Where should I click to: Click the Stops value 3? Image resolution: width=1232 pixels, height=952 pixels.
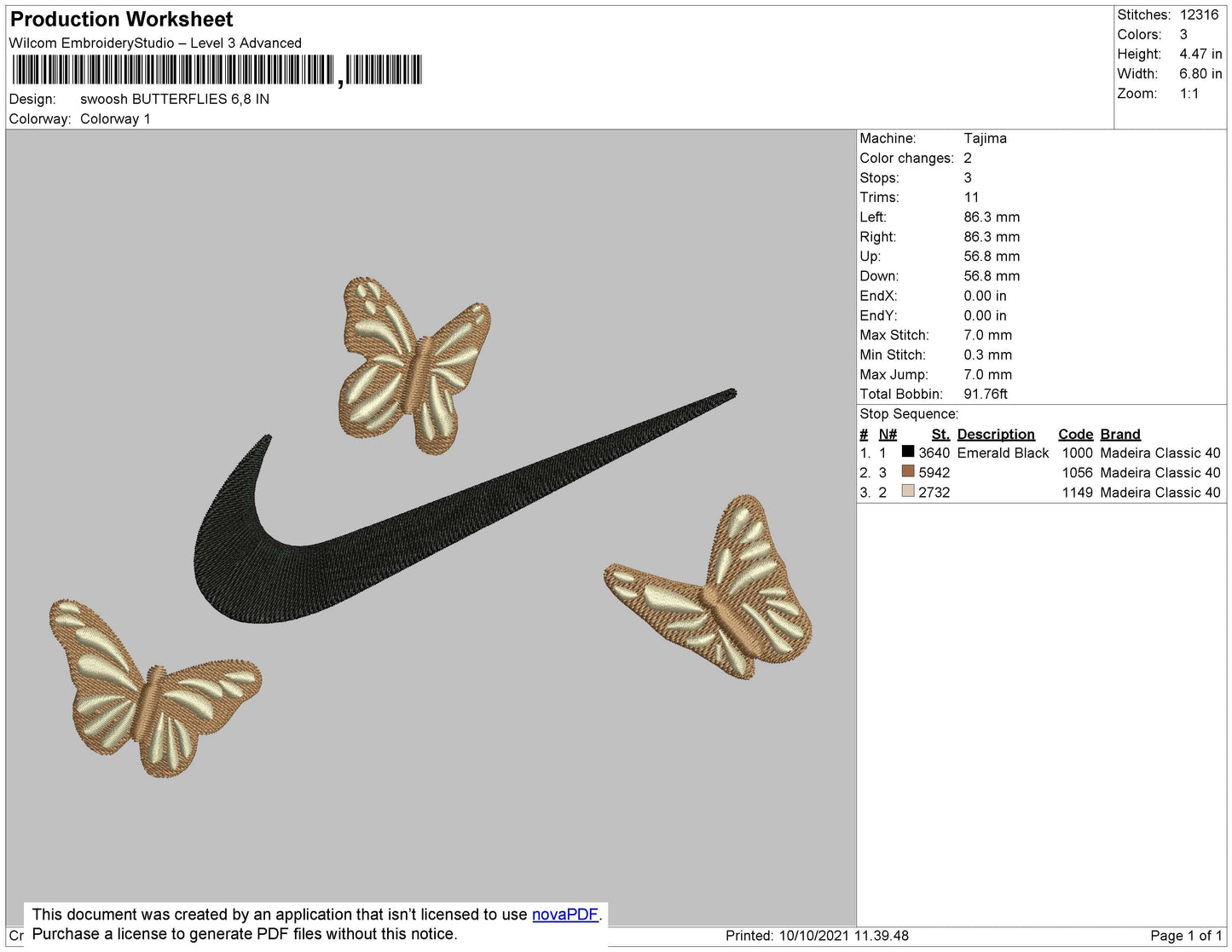pyautogui.click(x=968, y=177)
